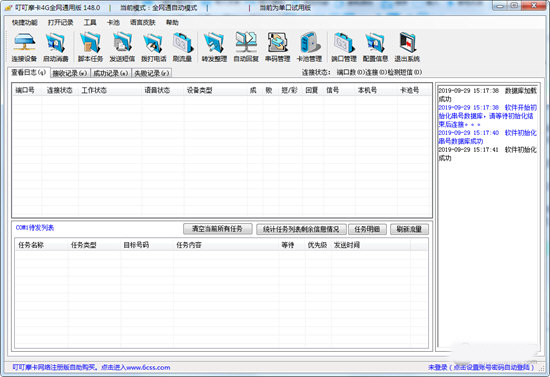
Task: Launch the 拨打电话 toolbar icon
Action: [x=153, y=47]
